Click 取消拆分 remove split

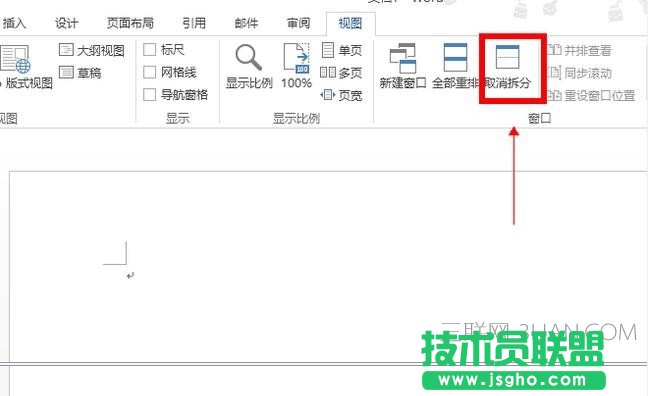pyautogui.click(x=507, y=67)
